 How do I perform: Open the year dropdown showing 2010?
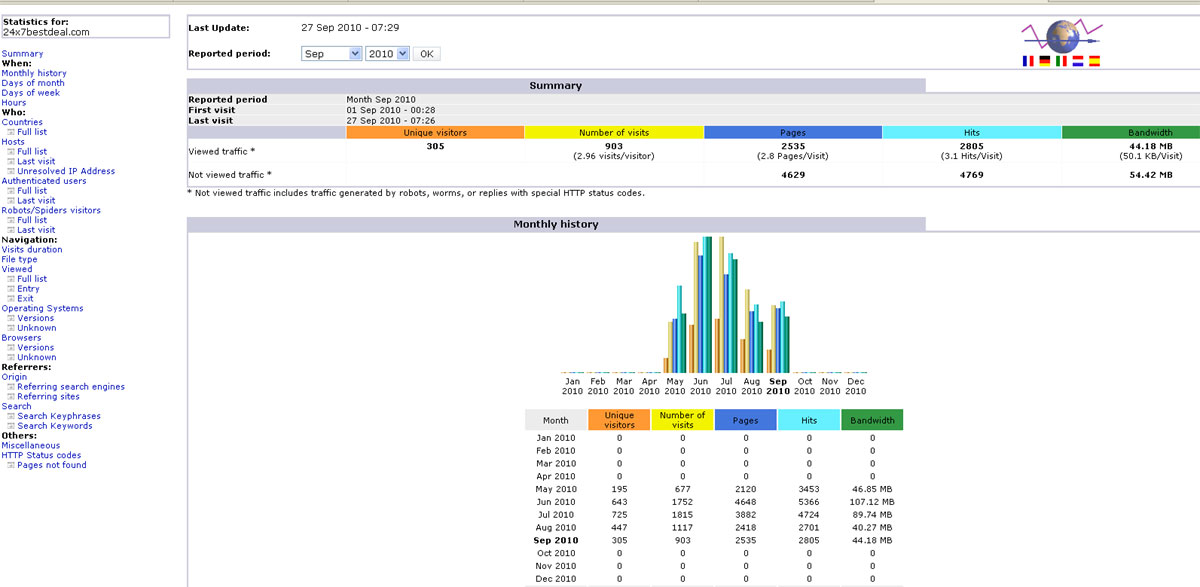pyautogui.click(x=388, y=54)
